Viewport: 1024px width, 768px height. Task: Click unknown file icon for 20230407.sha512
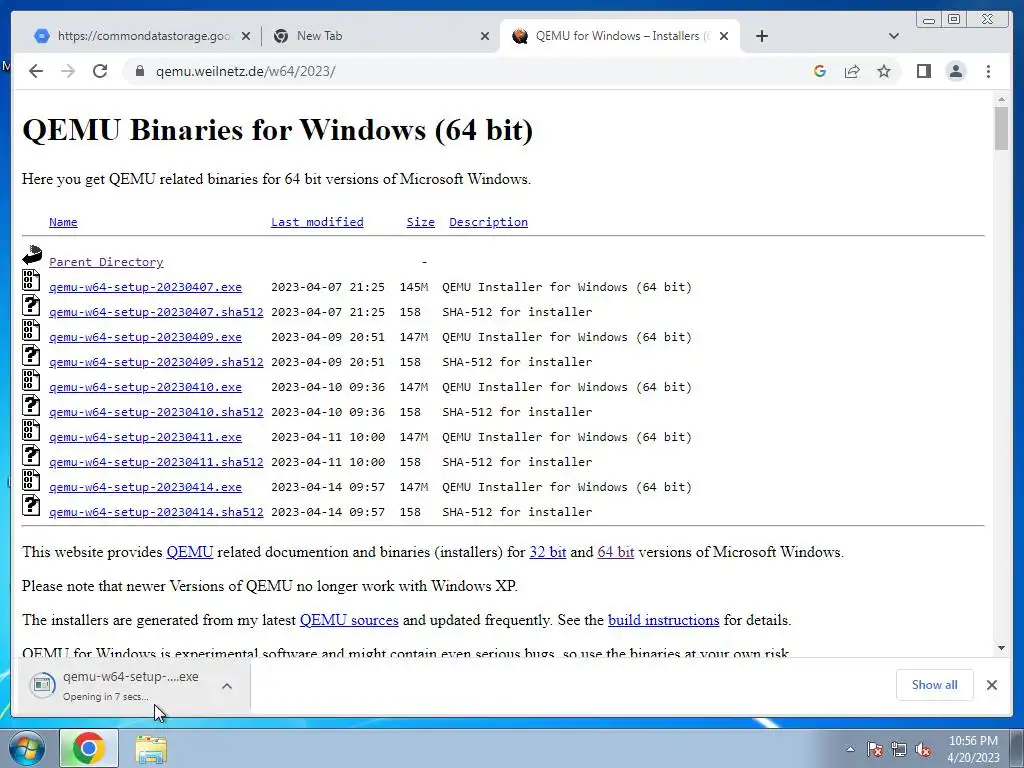(31, 305)
